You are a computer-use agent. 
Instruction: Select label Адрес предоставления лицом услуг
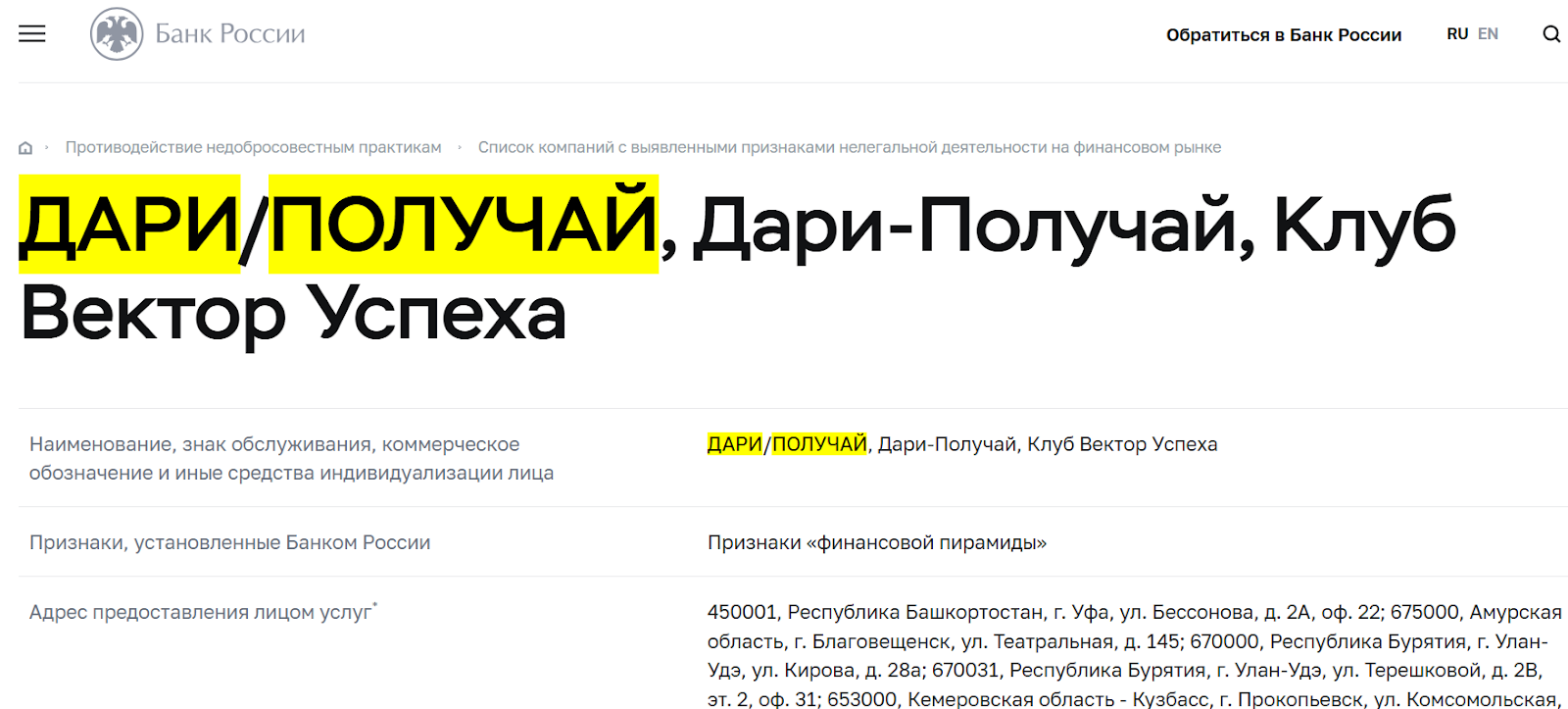(204, 612)
